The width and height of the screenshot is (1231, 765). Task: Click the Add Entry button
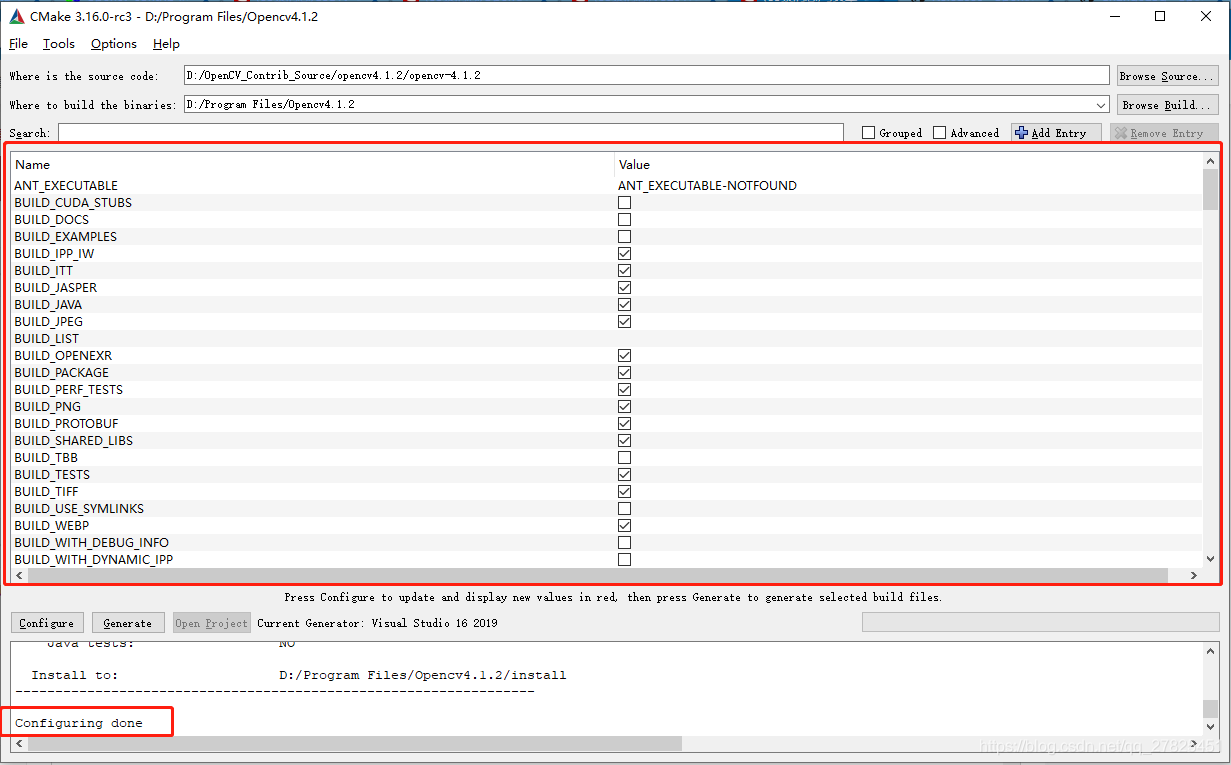1056,133
